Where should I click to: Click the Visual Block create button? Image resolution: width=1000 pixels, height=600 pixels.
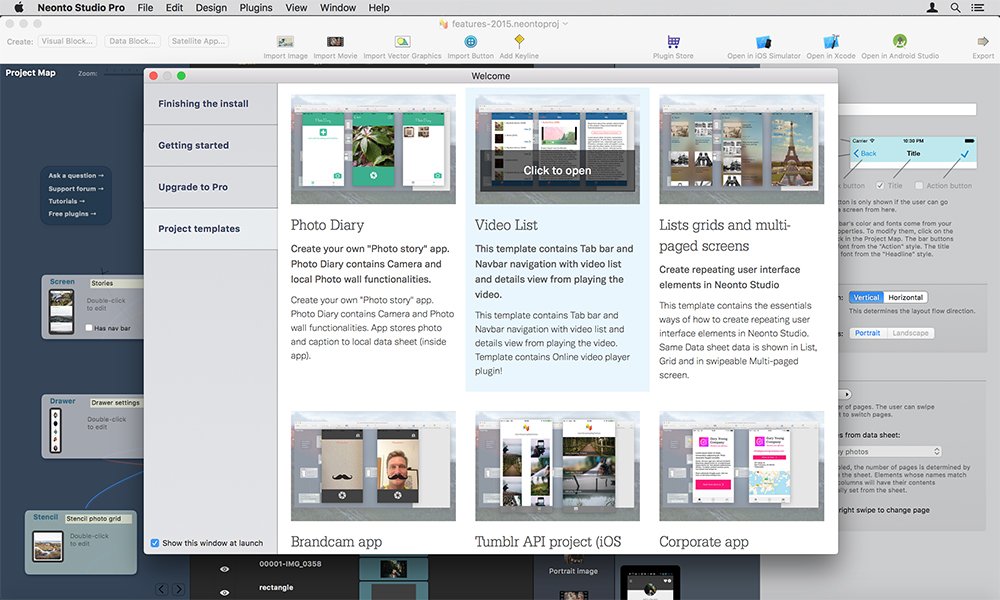click(68, 41)
